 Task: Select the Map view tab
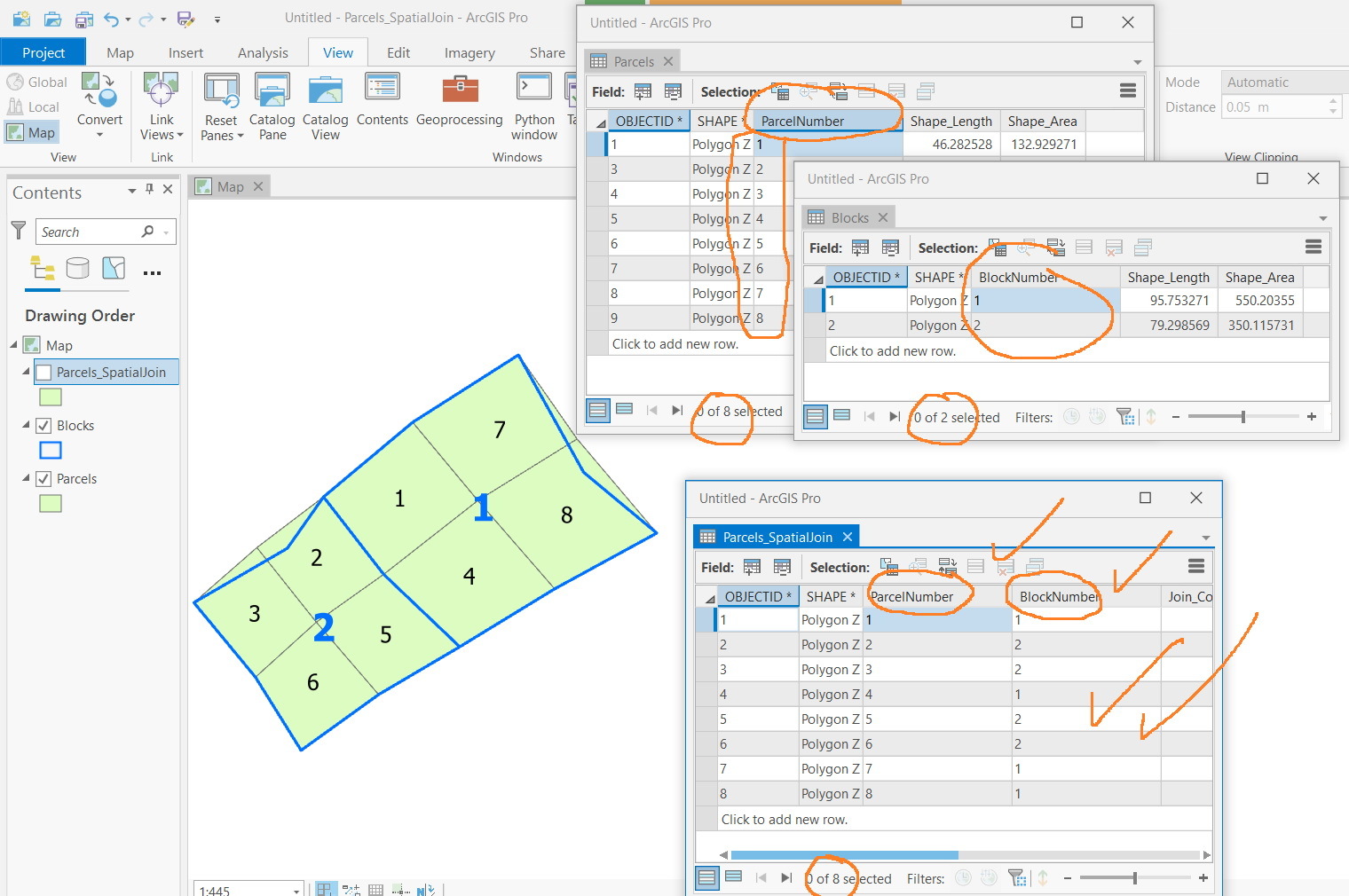click(230, 186)
